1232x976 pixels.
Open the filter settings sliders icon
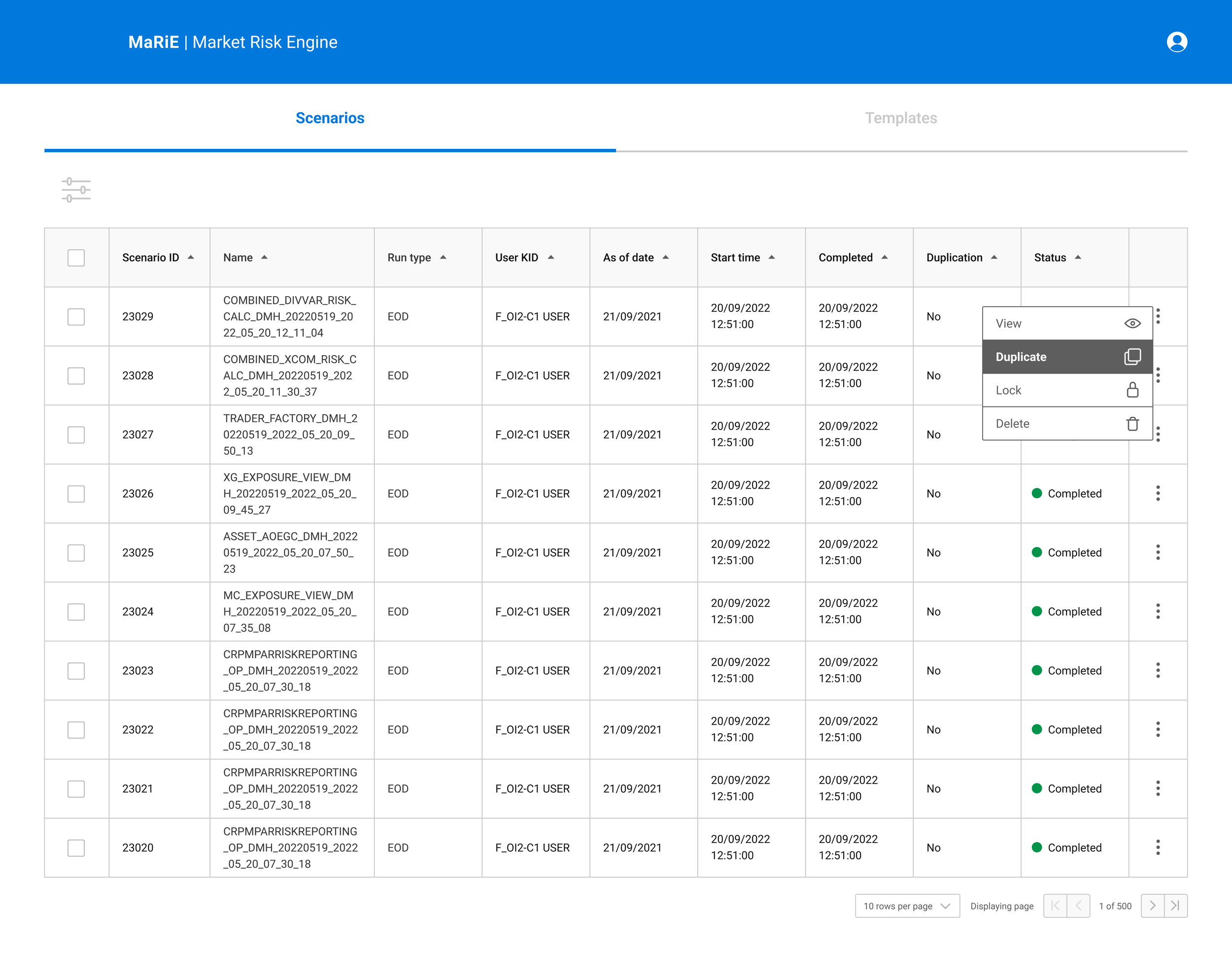click(76, 190)
